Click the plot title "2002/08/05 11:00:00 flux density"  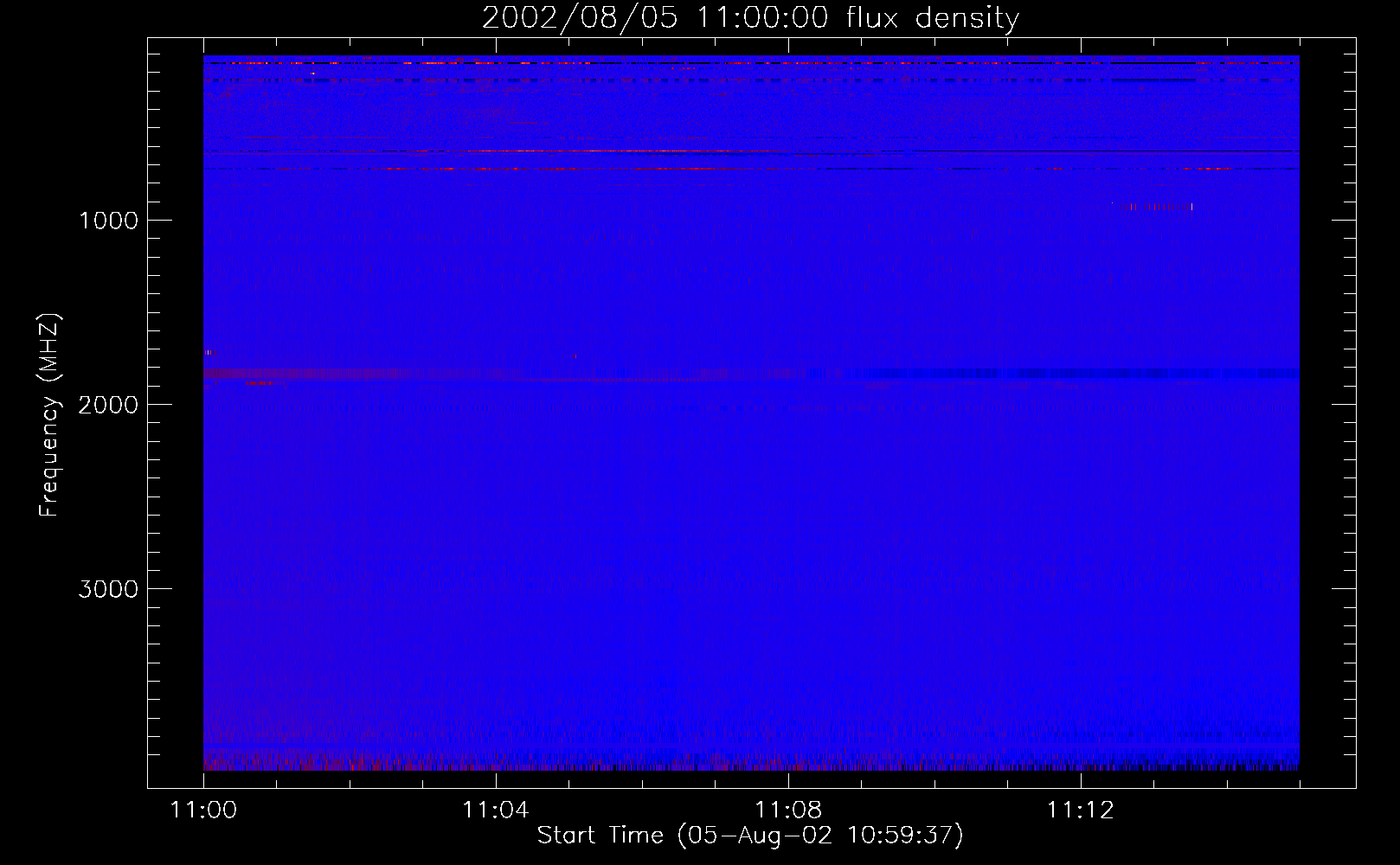(x=750, y=18)
